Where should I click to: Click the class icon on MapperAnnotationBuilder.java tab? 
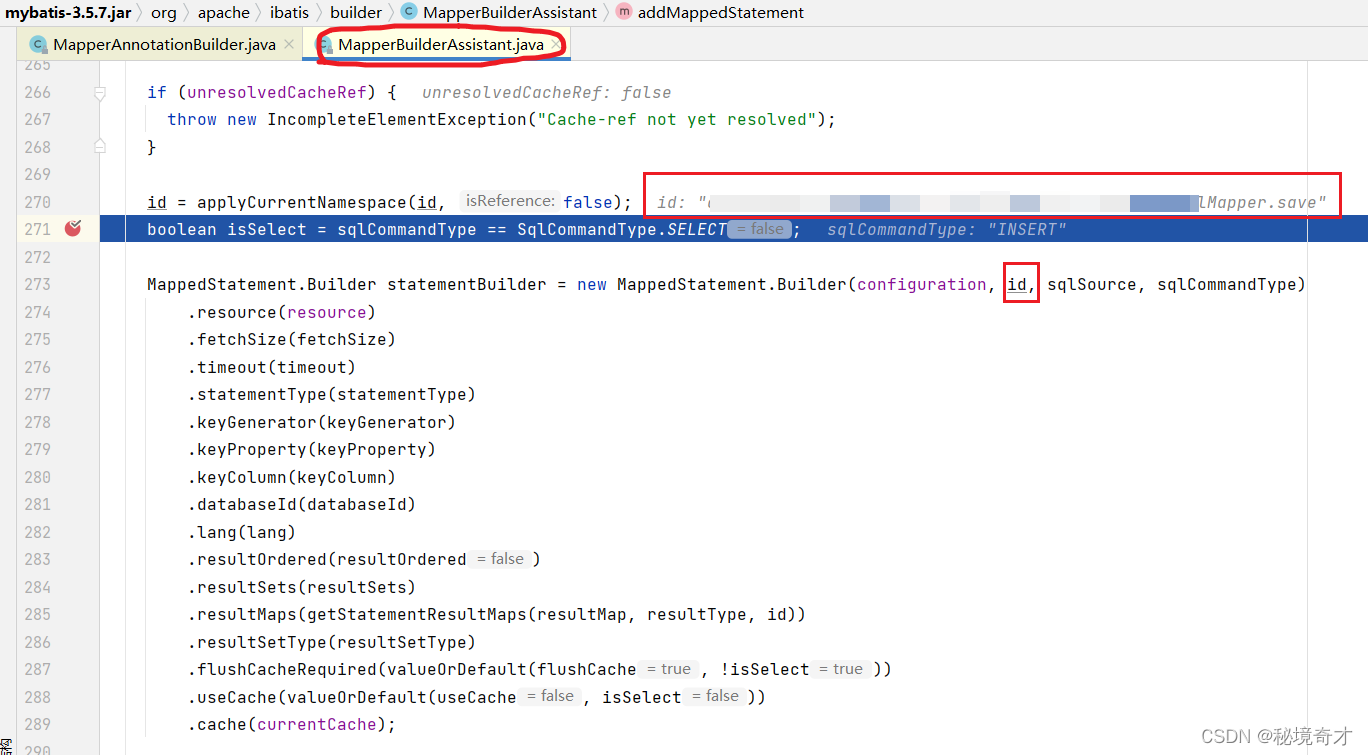click(39, 45)
